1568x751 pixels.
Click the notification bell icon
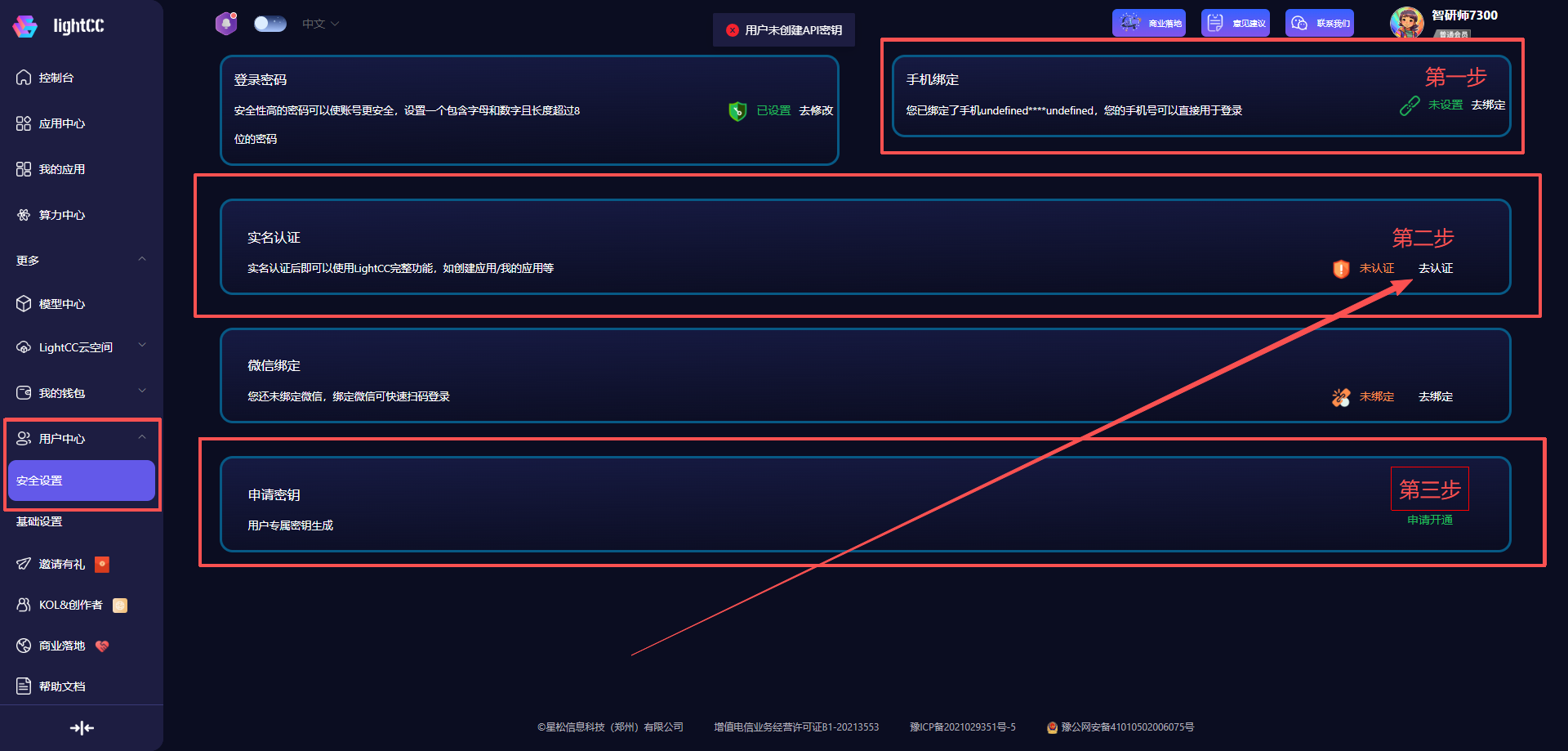point(226,24)
